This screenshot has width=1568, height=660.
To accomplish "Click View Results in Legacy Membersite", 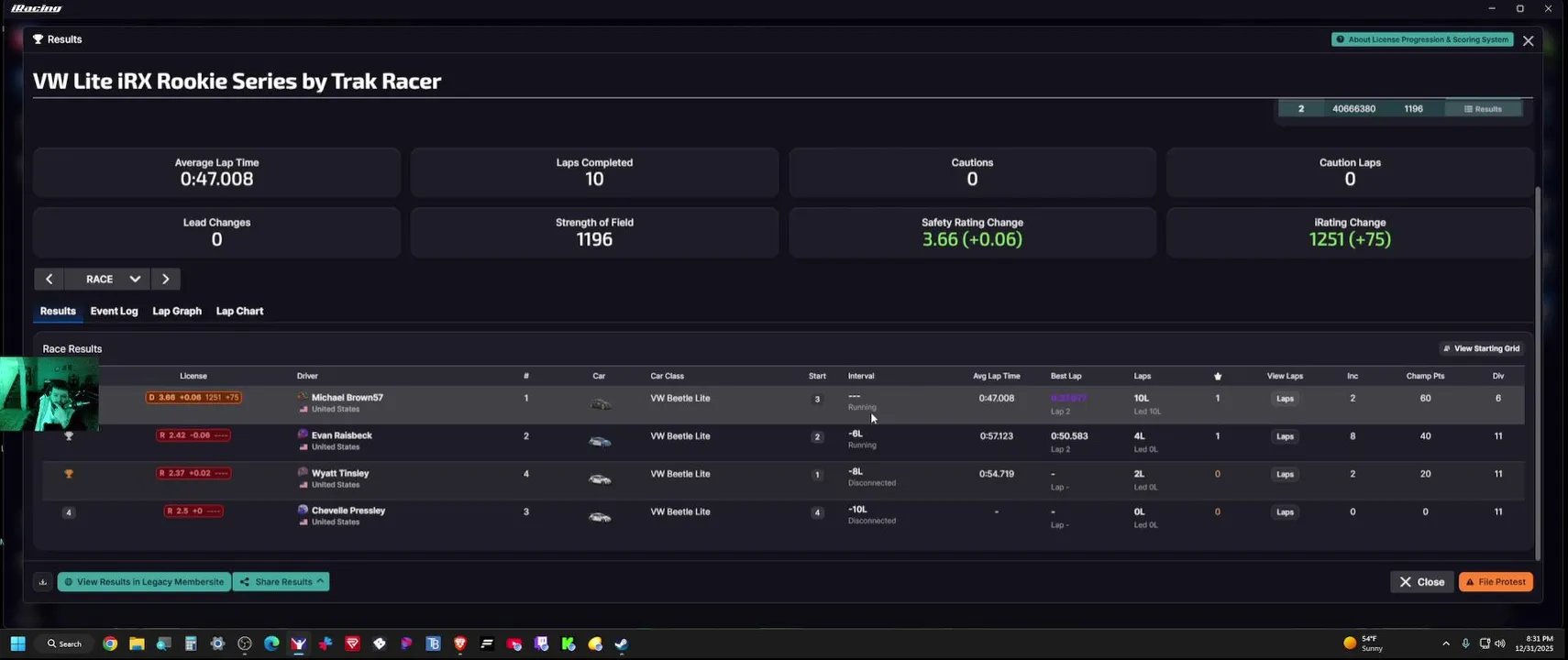I will 144,582.
